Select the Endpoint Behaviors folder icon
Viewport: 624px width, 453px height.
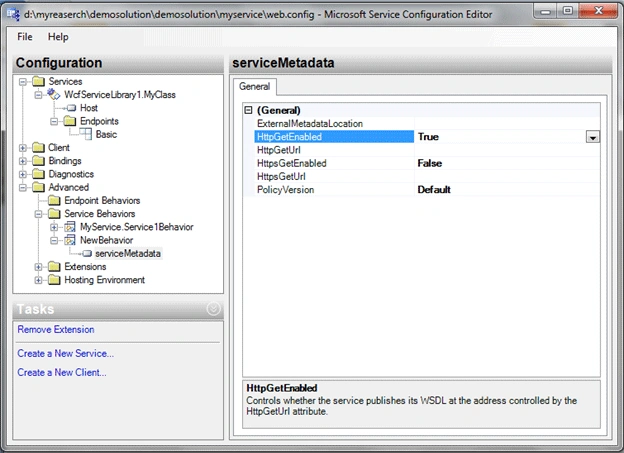point(54,200)
